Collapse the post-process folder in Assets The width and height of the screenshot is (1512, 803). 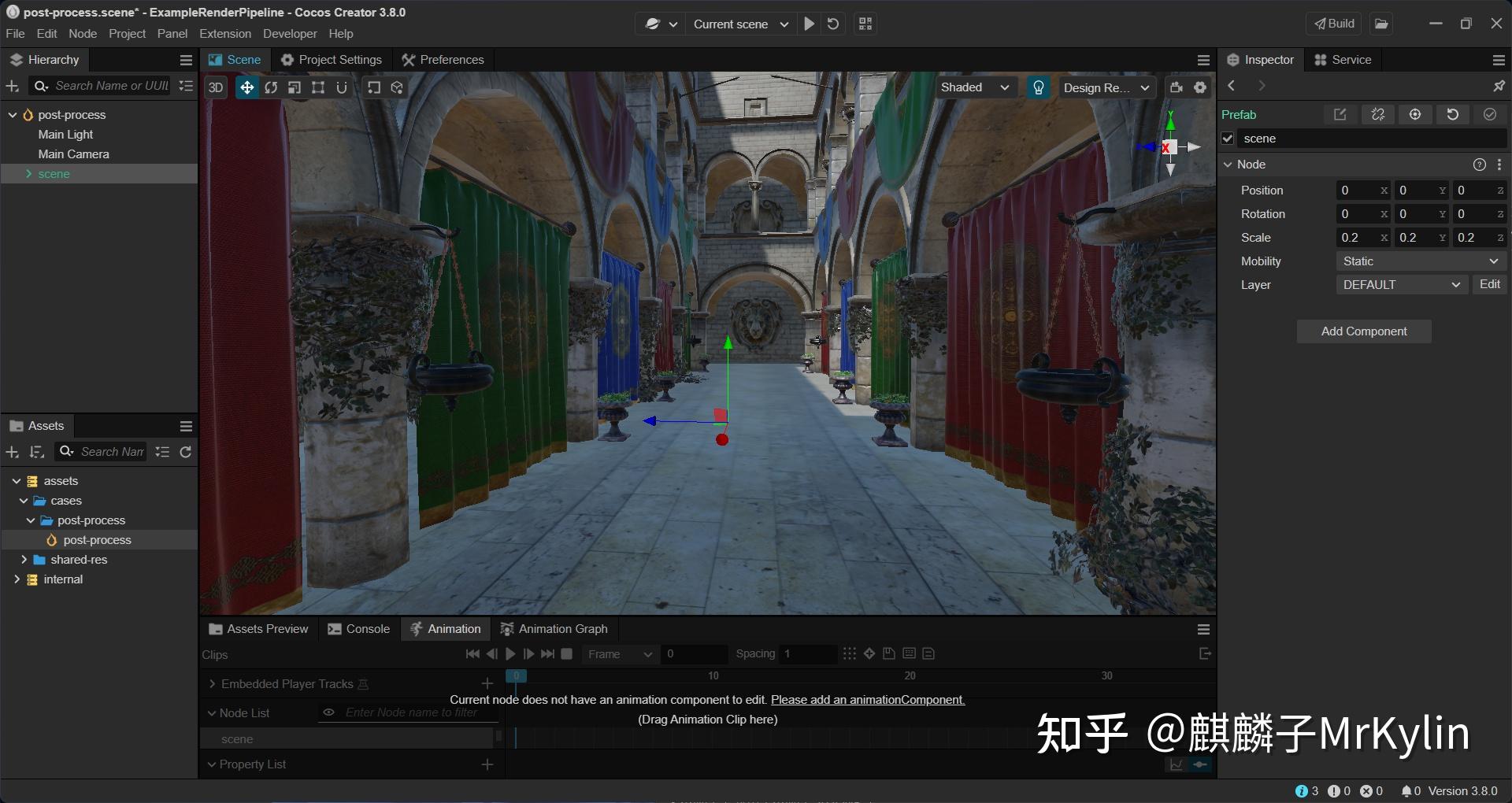(31, 520)
